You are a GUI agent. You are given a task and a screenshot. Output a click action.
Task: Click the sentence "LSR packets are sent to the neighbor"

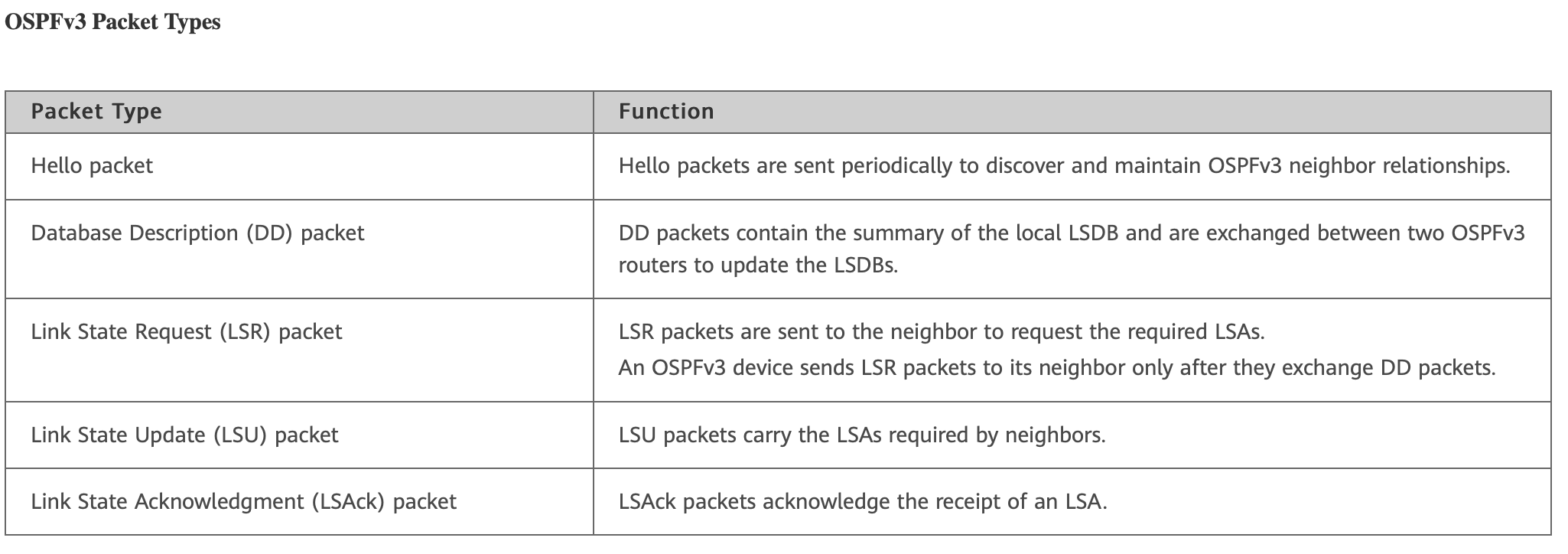942,331
